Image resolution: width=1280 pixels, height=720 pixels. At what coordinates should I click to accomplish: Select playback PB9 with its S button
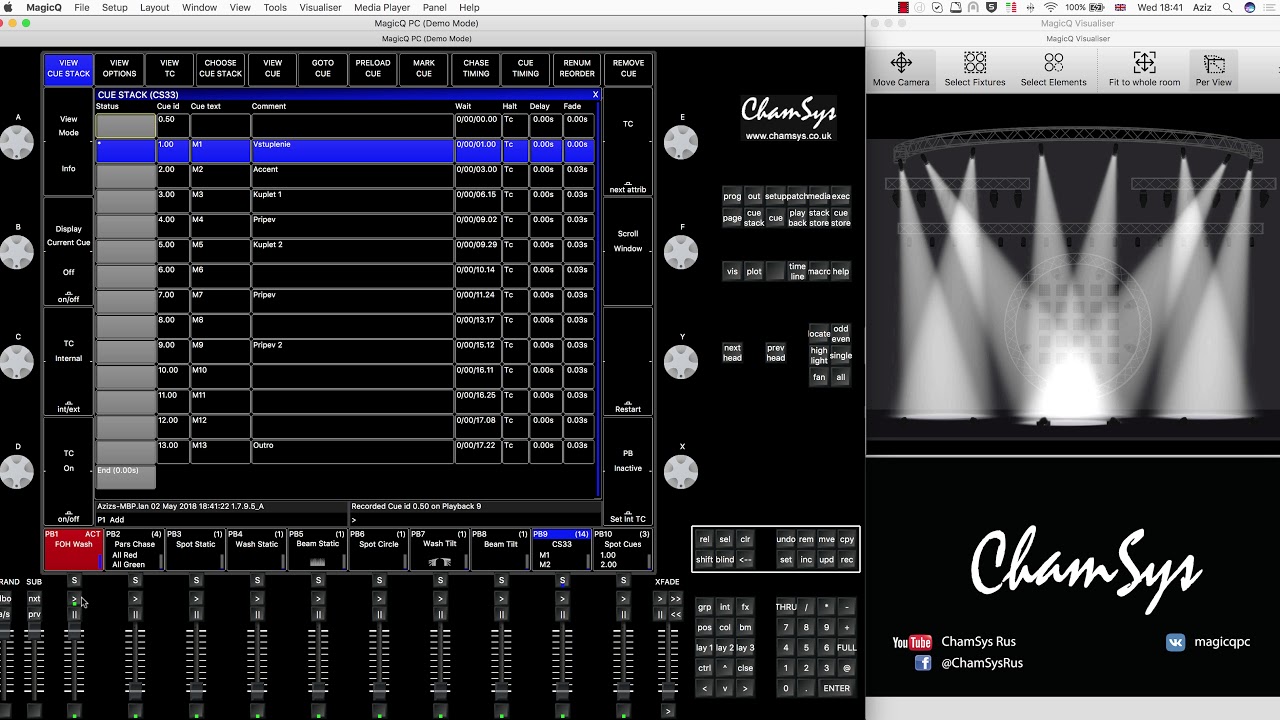tap(562, 581)
